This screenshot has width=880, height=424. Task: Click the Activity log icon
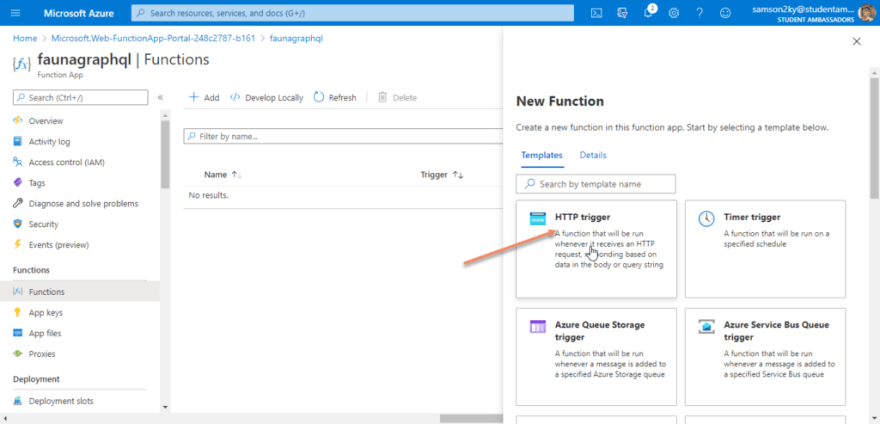pyautogui.click(x=17, y=142)
